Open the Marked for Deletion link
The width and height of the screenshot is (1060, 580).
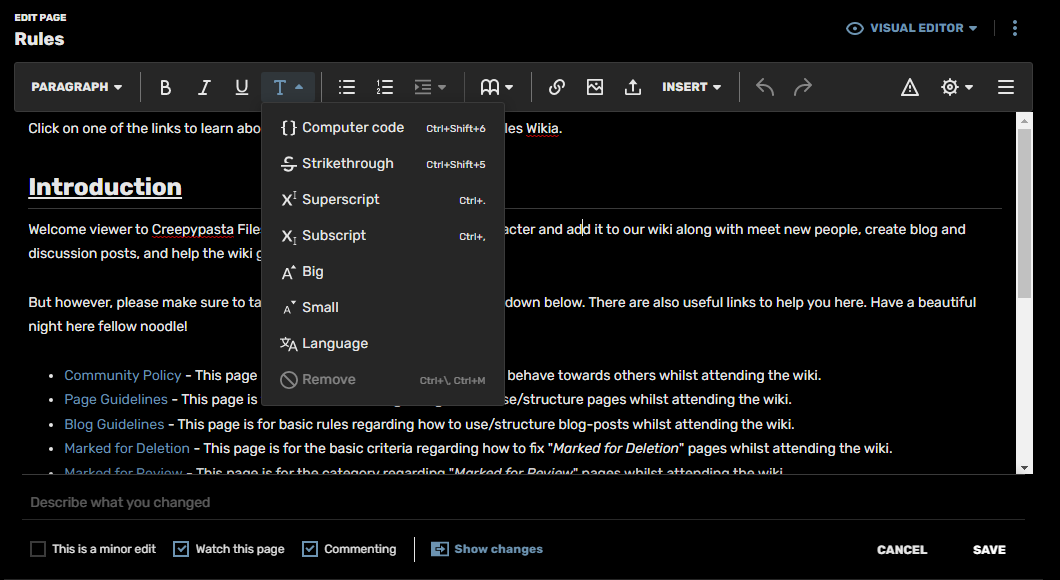coord(127,448)
